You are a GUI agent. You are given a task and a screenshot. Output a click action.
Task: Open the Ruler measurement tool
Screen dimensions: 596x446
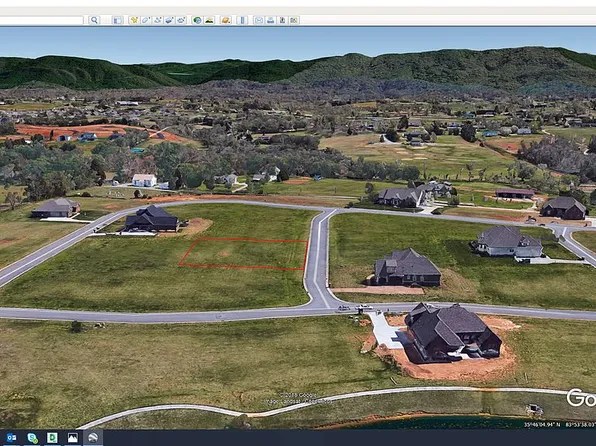[x=242, y=20]
